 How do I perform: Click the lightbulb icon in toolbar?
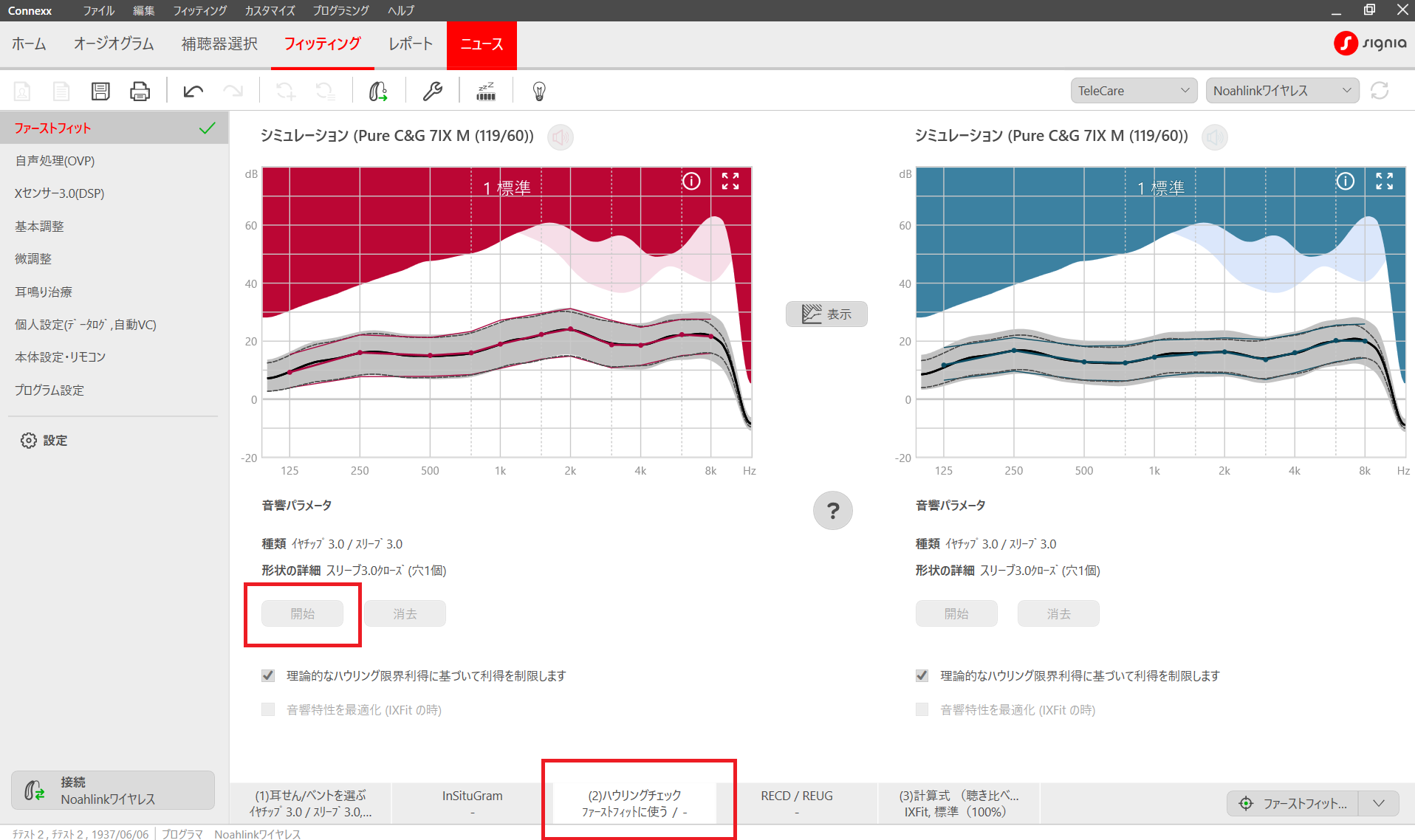[x=539, y=91]
